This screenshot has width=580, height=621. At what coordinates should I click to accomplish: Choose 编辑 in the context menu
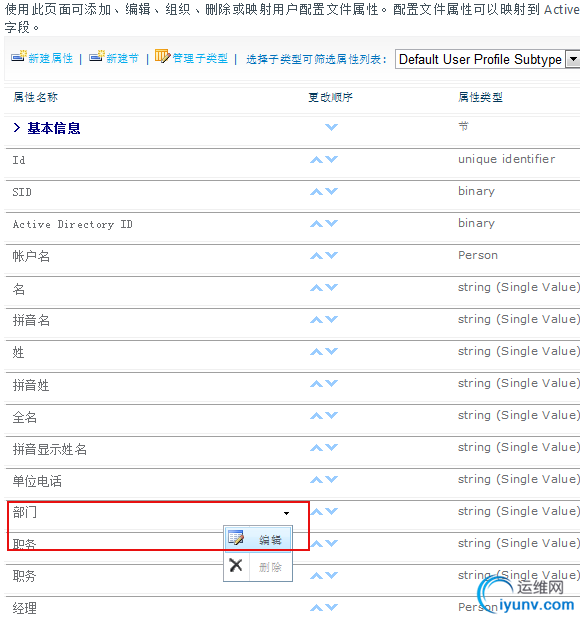[x=258, y=539]
